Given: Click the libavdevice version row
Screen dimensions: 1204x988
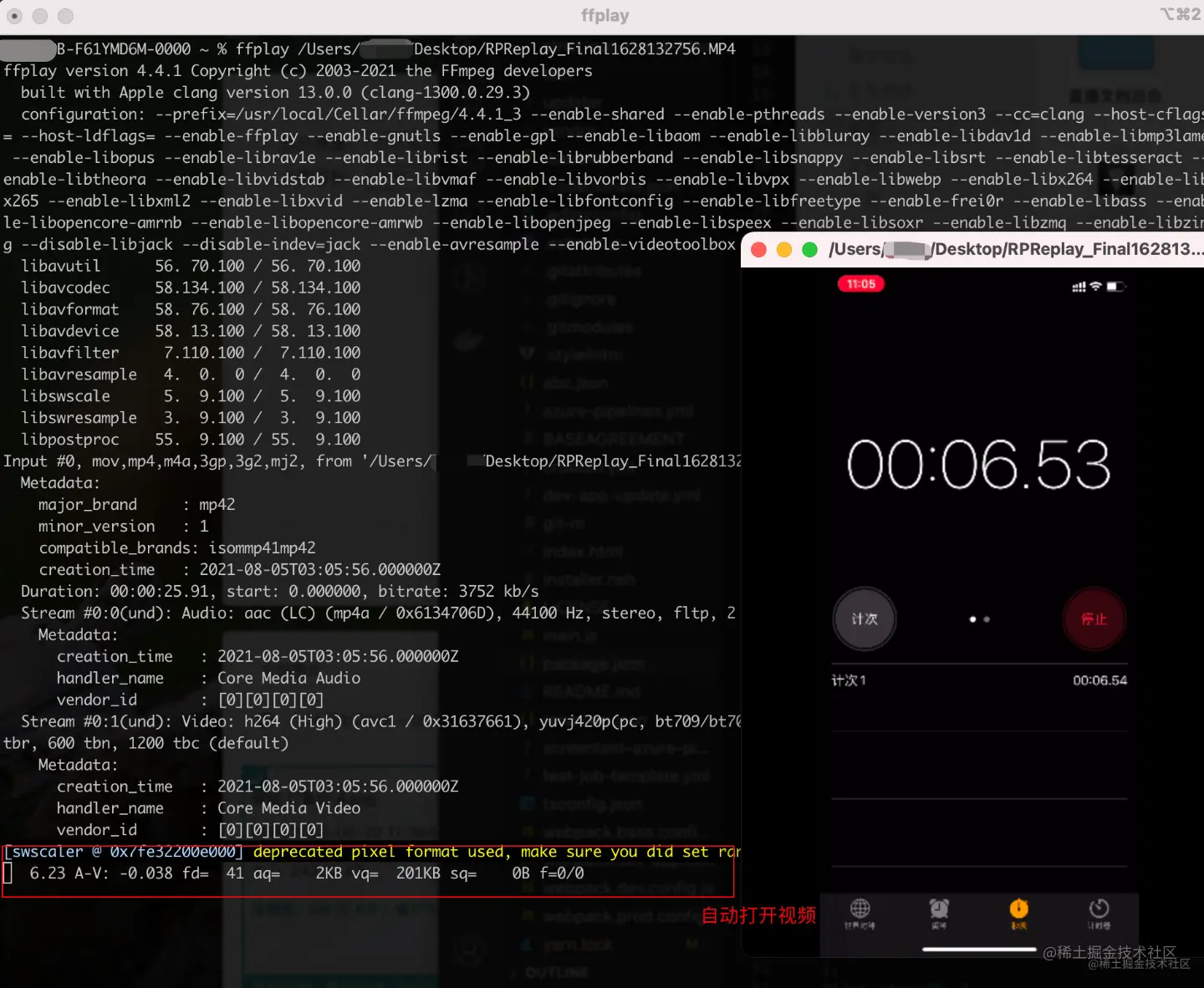Looking at the screenshot, I should [191, 331].
